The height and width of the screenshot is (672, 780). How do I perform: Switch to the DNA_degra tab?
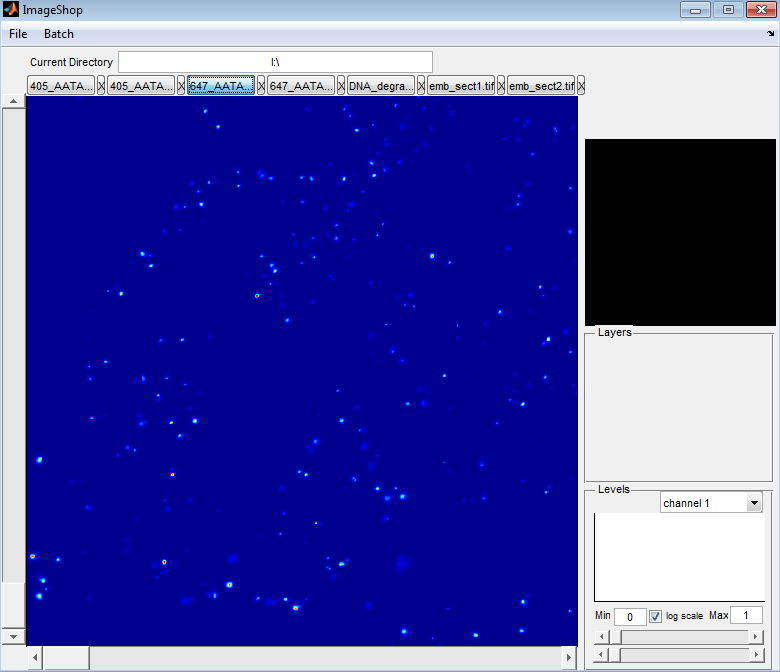tap(381, 86)
